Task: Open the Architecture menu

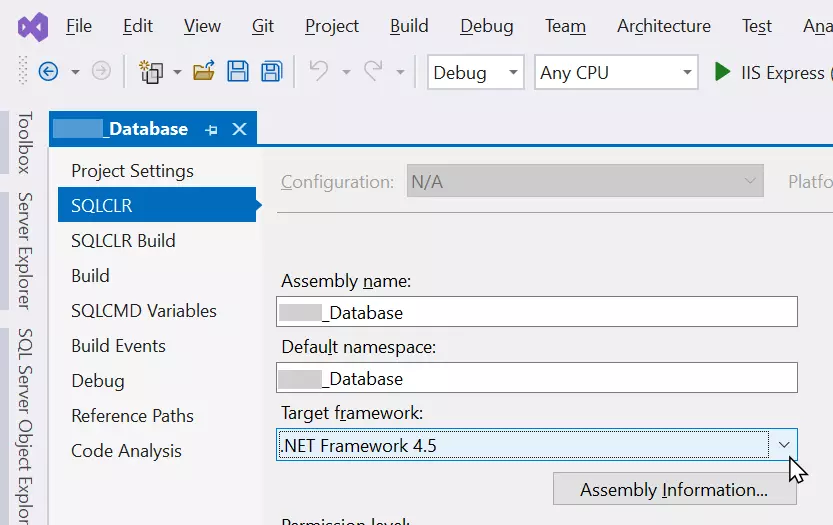Action: (664, 26)
